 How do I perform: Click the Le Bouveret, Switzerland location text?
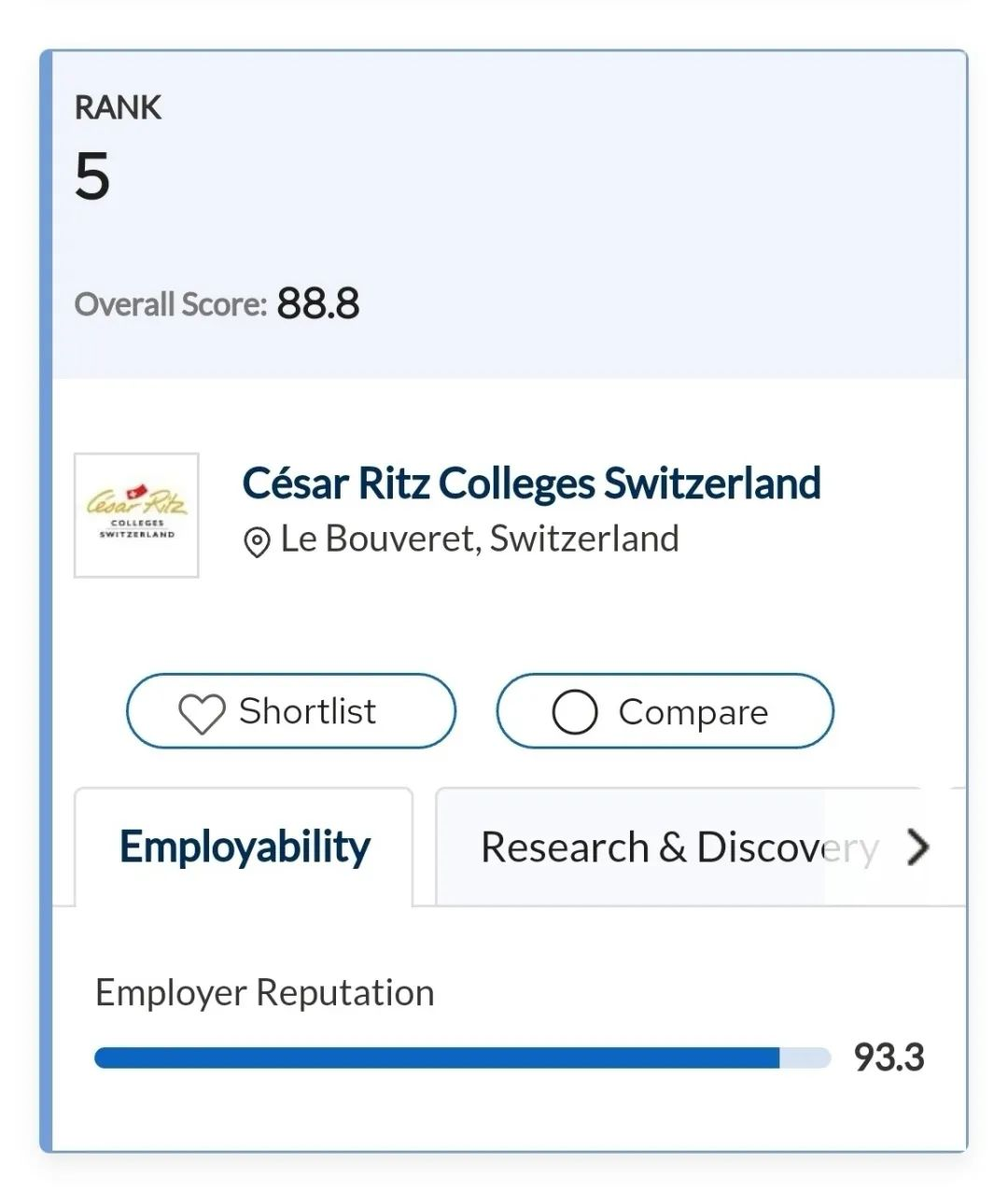[x=480, y=539]
